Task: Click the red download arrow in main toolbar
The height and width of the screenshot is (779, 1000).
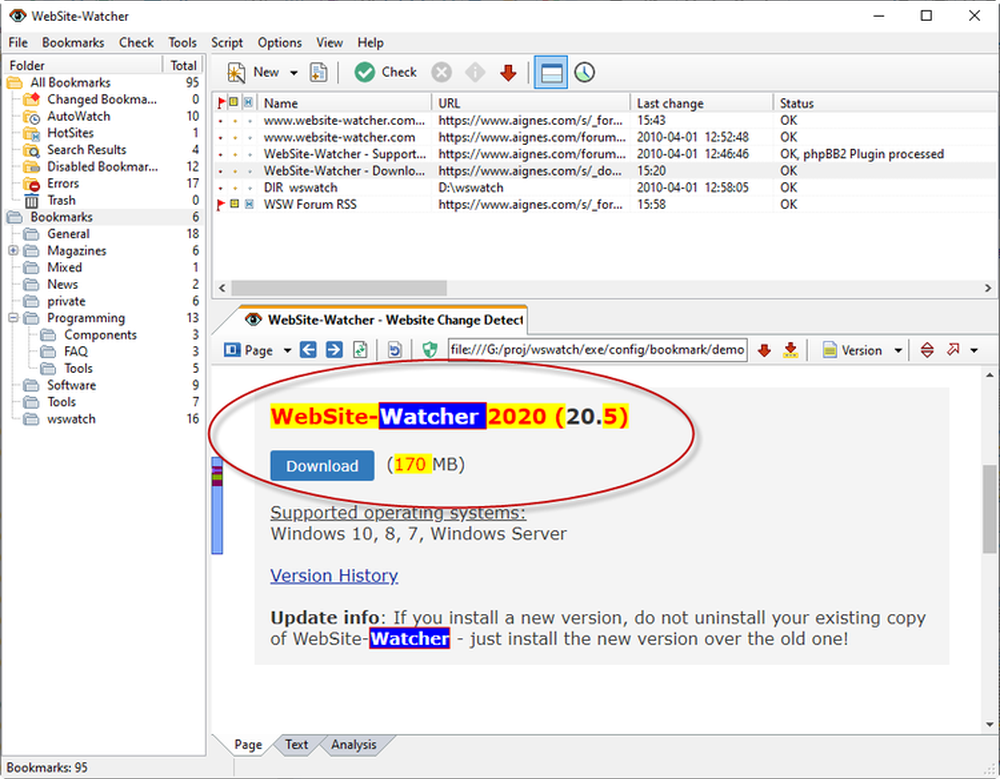Action: point(508,71)
